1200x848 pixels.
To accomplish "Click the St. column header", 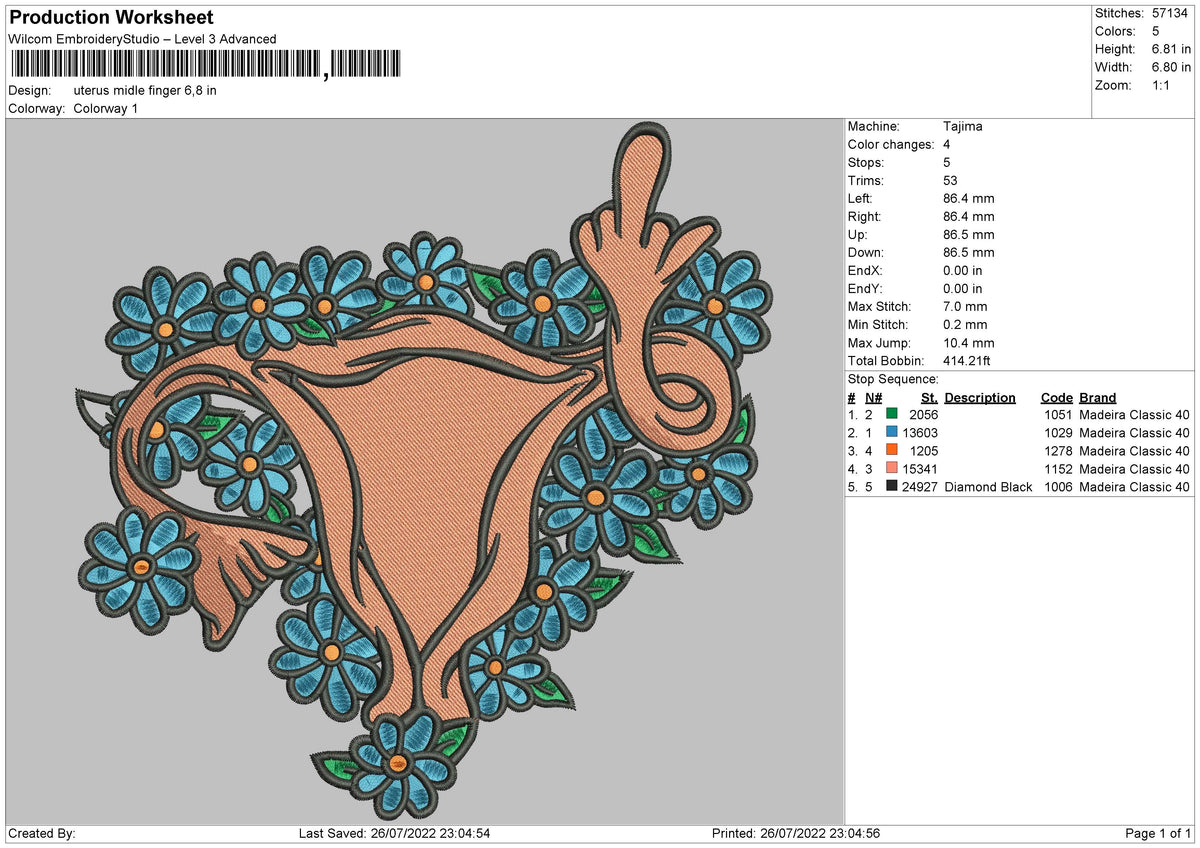I will tap(929, 398).
